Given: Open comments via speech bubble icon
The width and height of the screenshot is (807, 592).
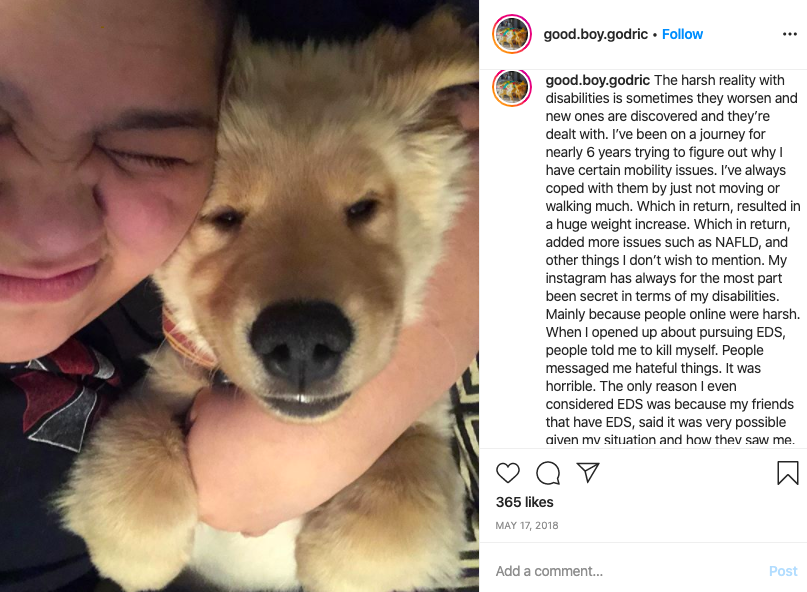Looking at the screenshot, I should point(548,473).
